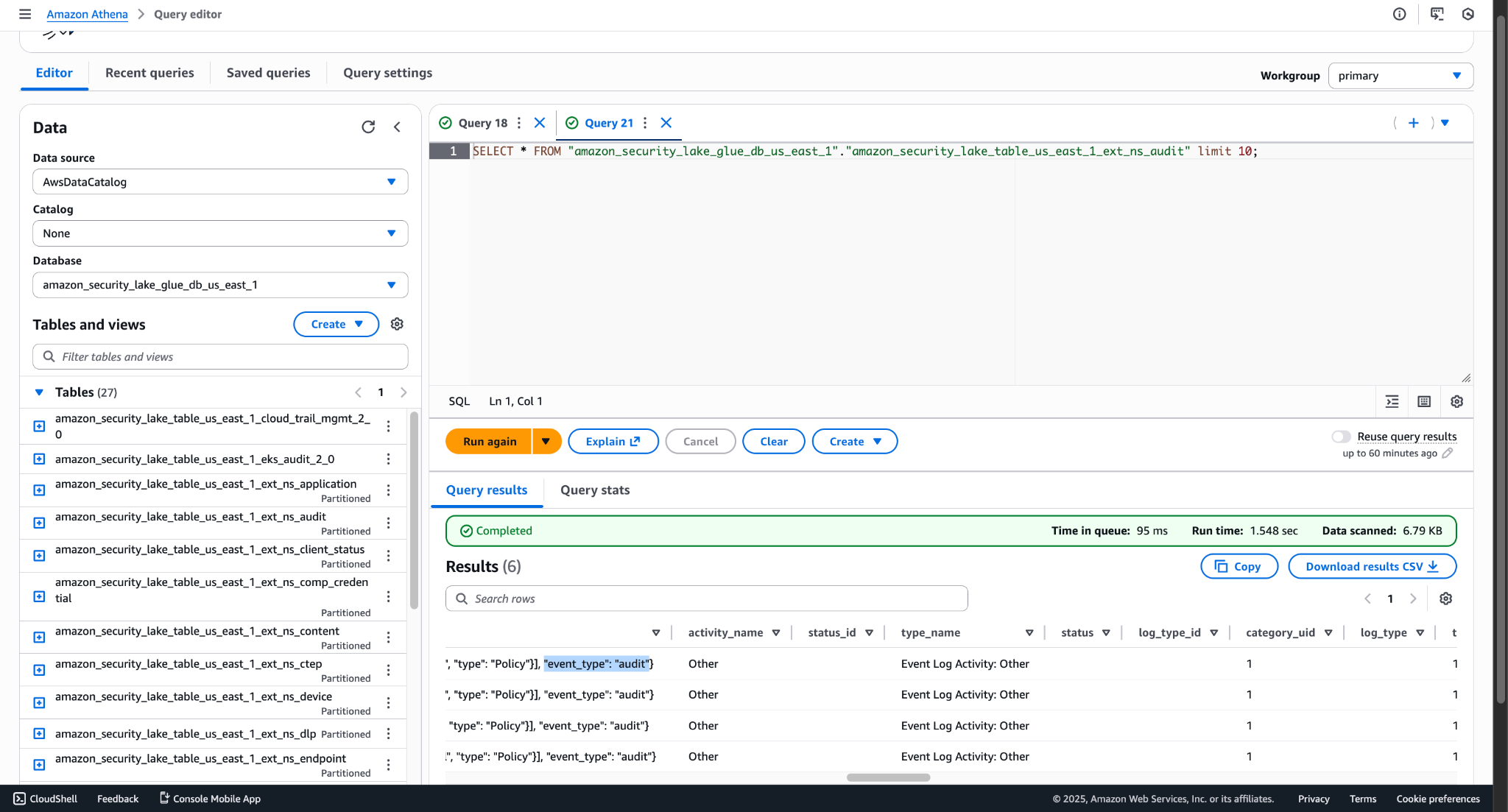Open Create dropdown next to Clear button

tap(855, 442)
